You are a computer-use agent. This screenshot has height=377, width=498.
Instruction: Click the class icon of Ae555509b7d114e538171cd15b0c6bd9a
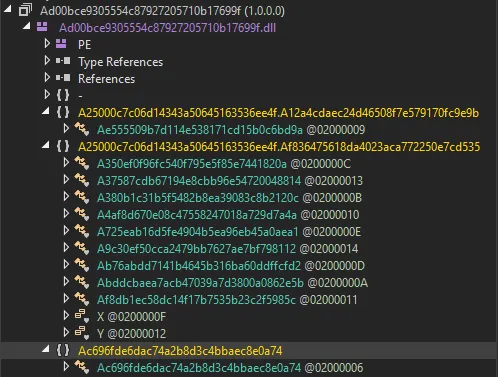click(82, 129)
